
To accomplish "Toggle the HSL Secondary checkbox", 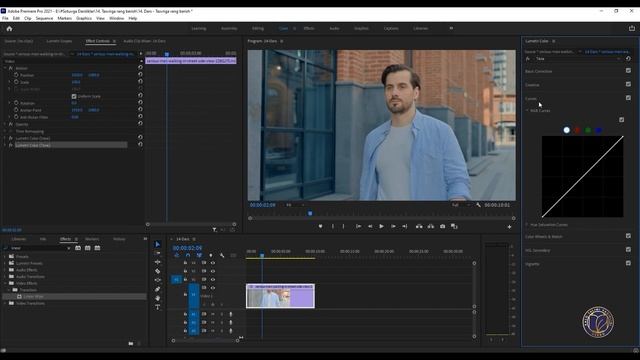I will [628, 249].
